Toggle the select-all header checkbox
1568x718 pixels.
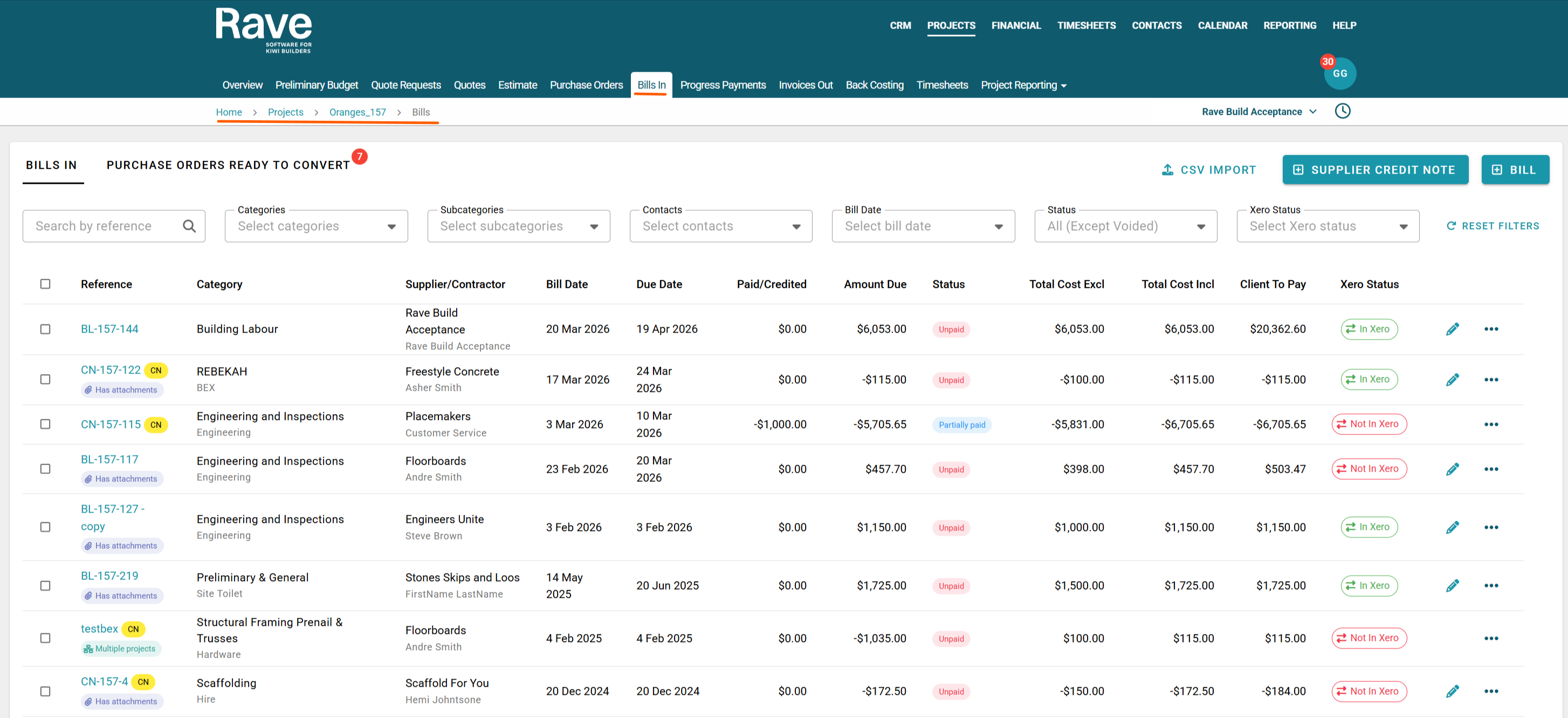tap(46, 284)
